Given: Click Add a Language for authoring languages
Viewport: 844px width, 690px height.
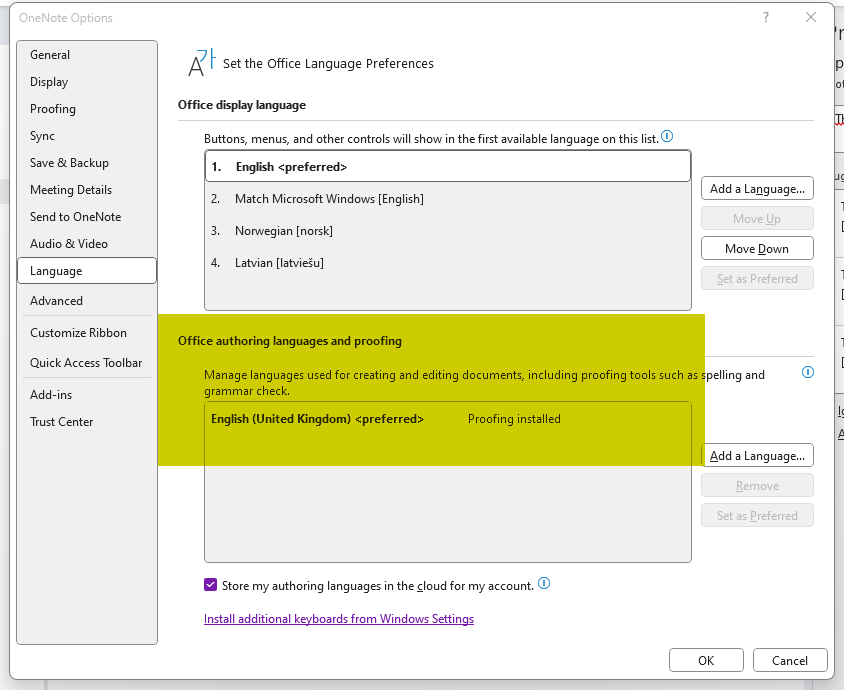Looking at the screenshot, I should pyautogui.click(x=757, y=456).
